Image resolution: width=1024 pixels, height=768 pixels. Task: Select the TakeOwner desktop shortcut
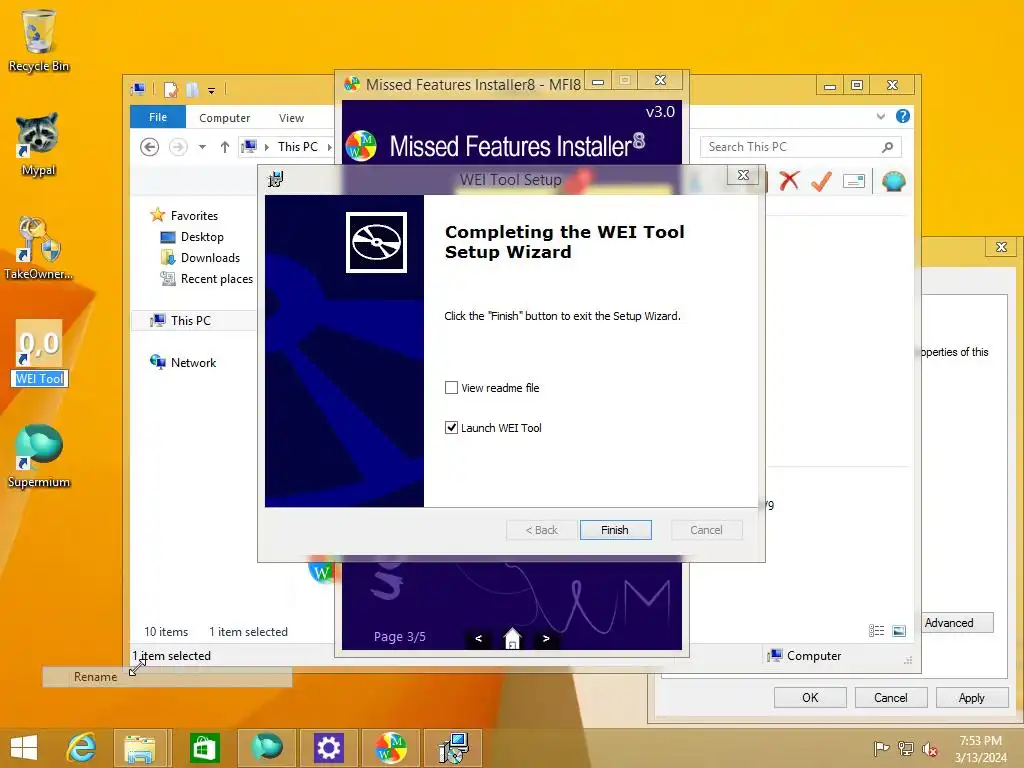tap(38, 248)
